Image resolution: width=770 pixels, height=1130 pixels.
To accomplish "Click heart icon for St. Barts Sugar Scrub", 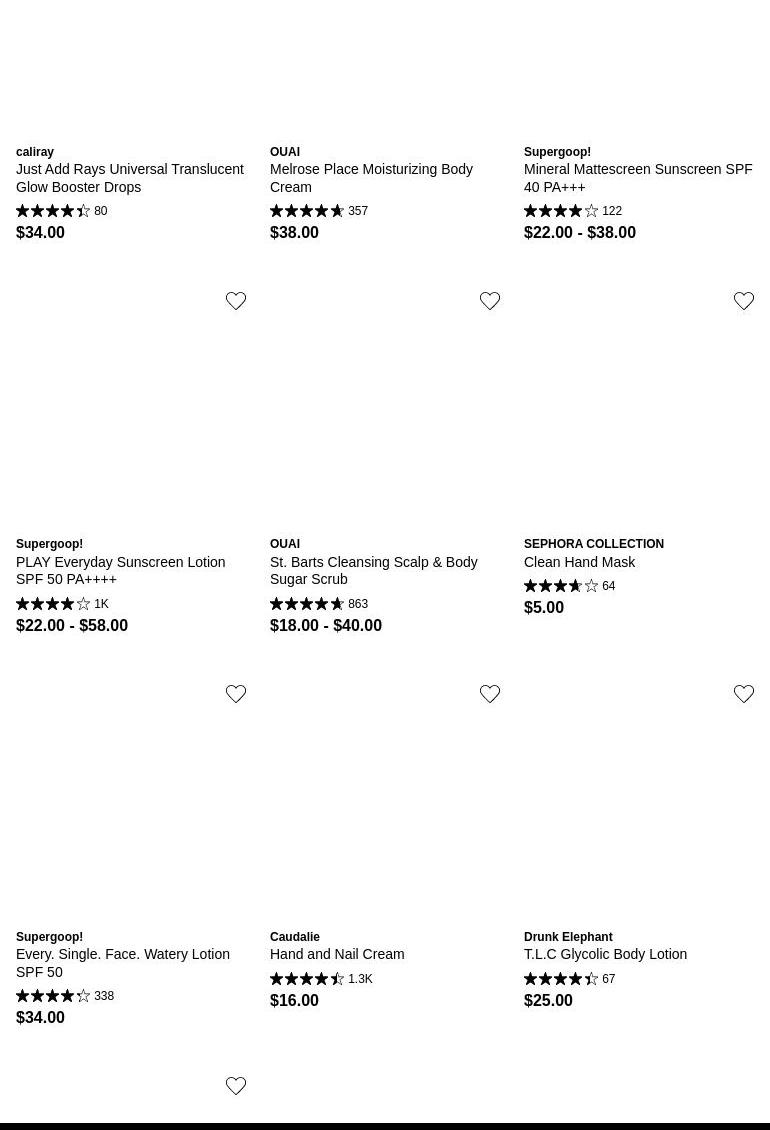I will coord(490,301).
